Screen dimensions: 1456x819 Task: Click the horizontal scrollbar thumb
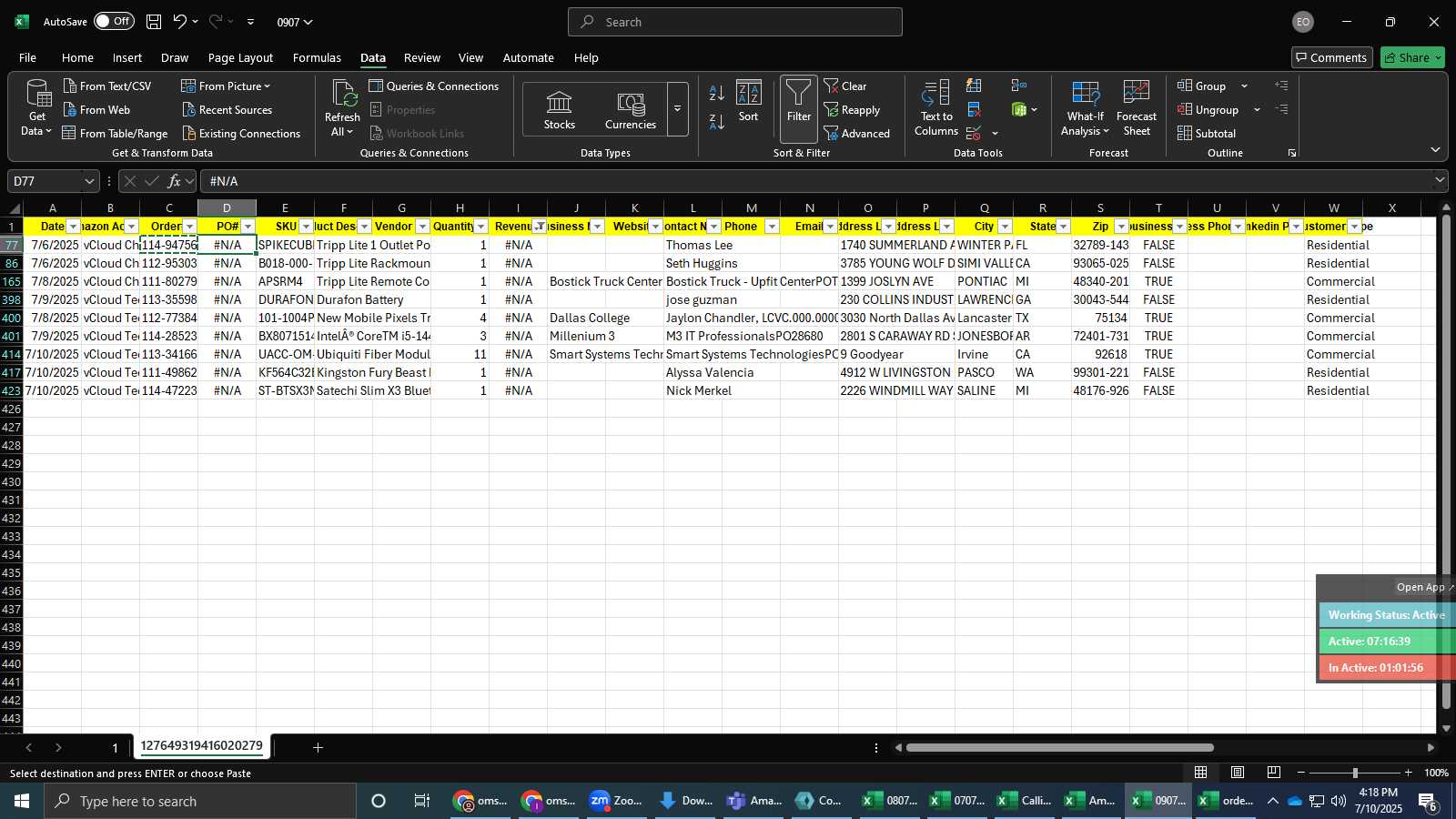click(x=1060, y=748)
